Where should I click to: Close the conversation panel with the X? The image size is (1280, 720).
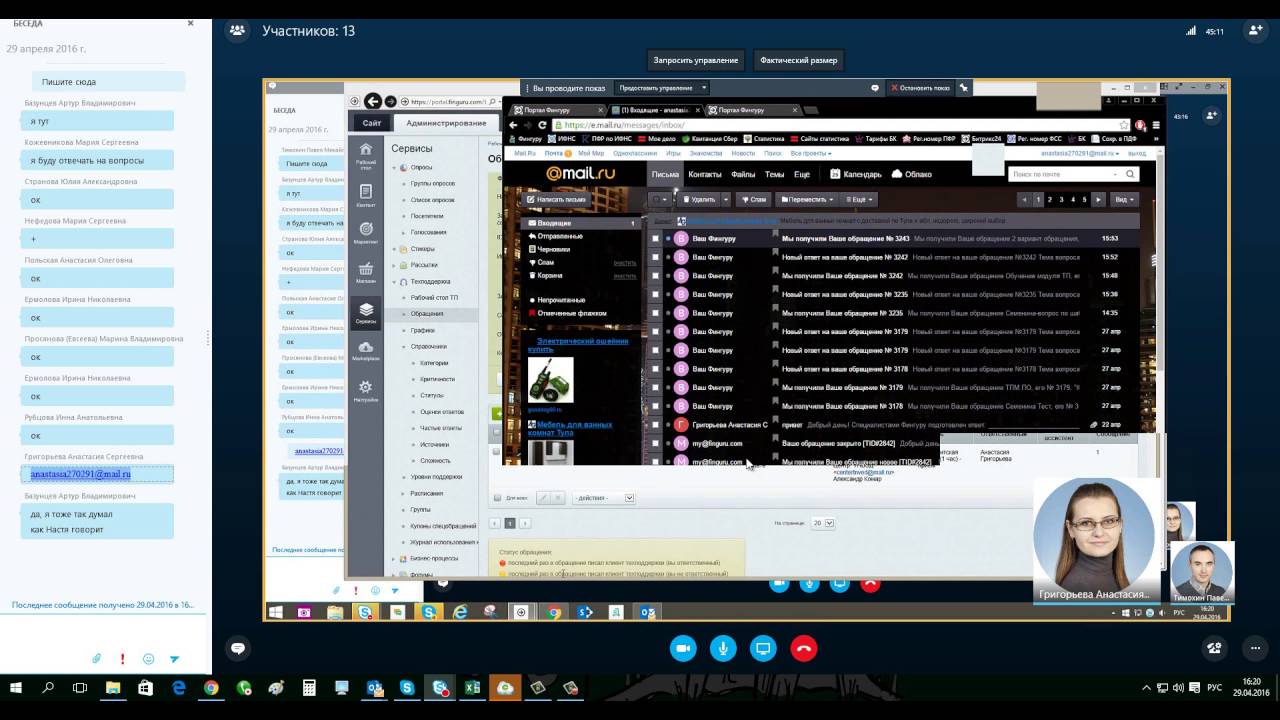coord(190,22)
